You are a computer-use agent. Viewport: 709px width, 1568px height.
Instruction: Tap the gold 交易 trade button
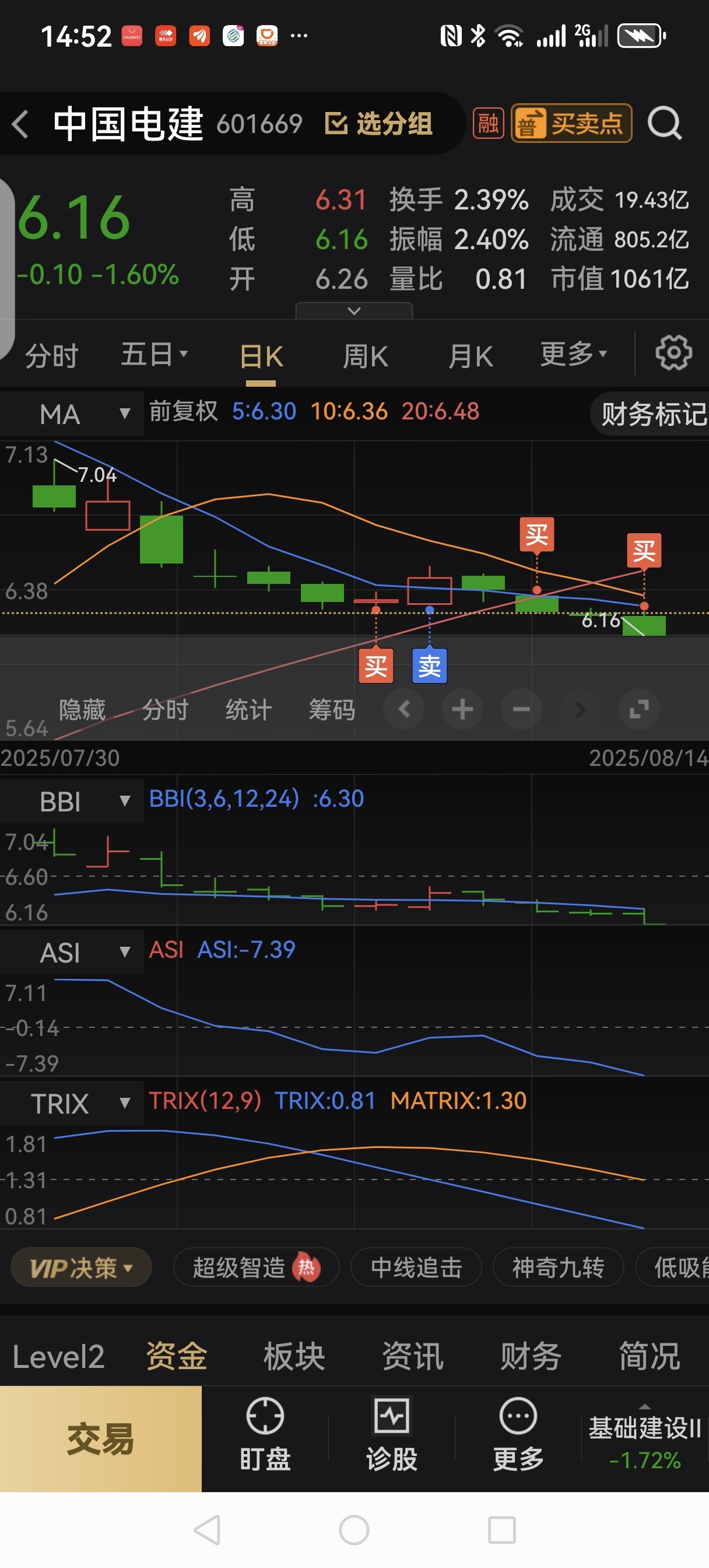click(x=100, y=1438)
